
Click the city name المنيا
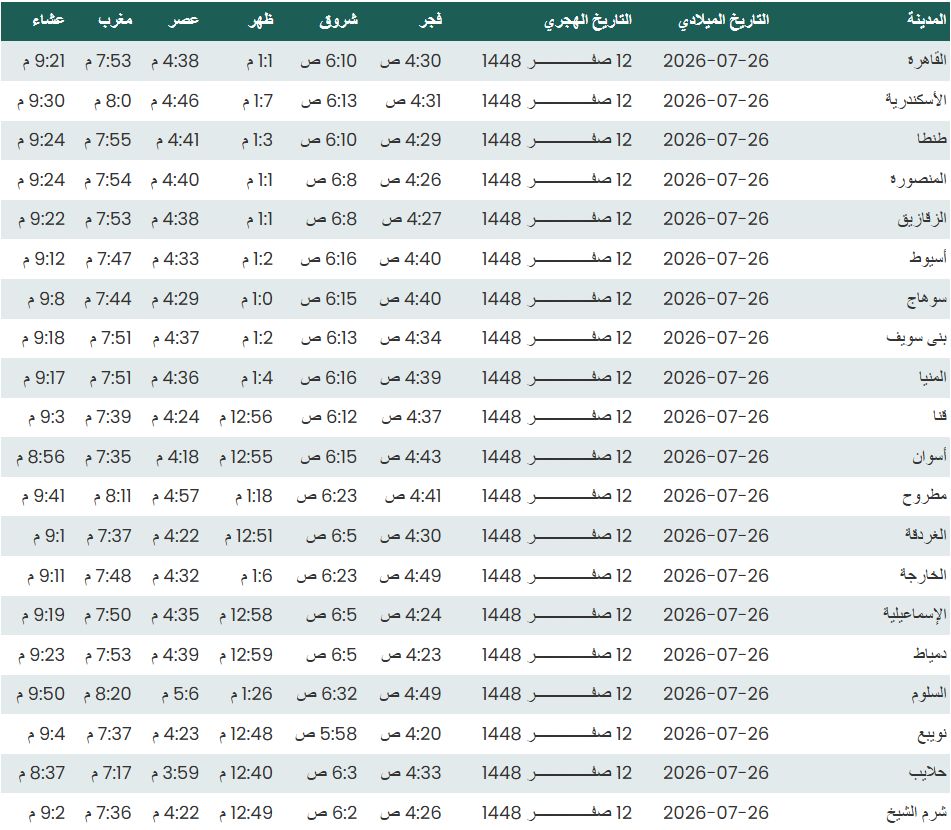click(x=932, y=377)
